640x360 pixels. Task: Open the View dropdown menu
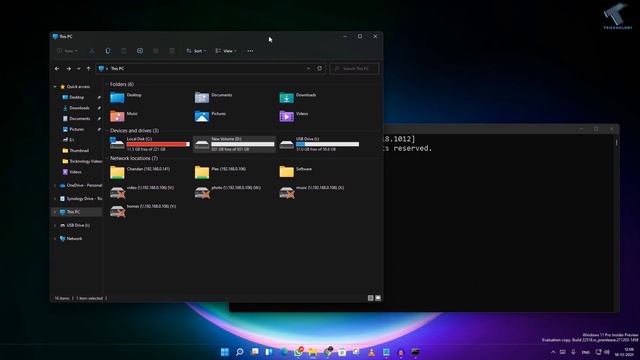click(226, 51)
